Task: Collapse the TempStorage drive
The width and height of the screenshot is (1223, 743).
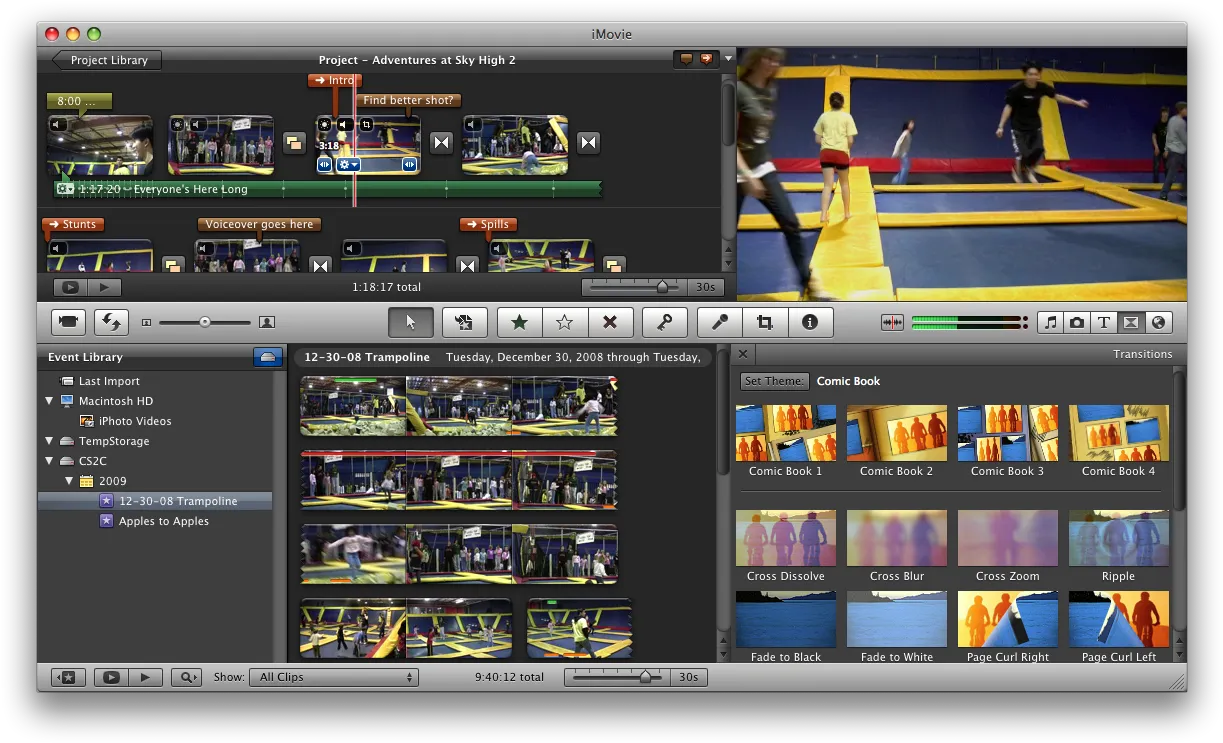Action: point(48,441)
